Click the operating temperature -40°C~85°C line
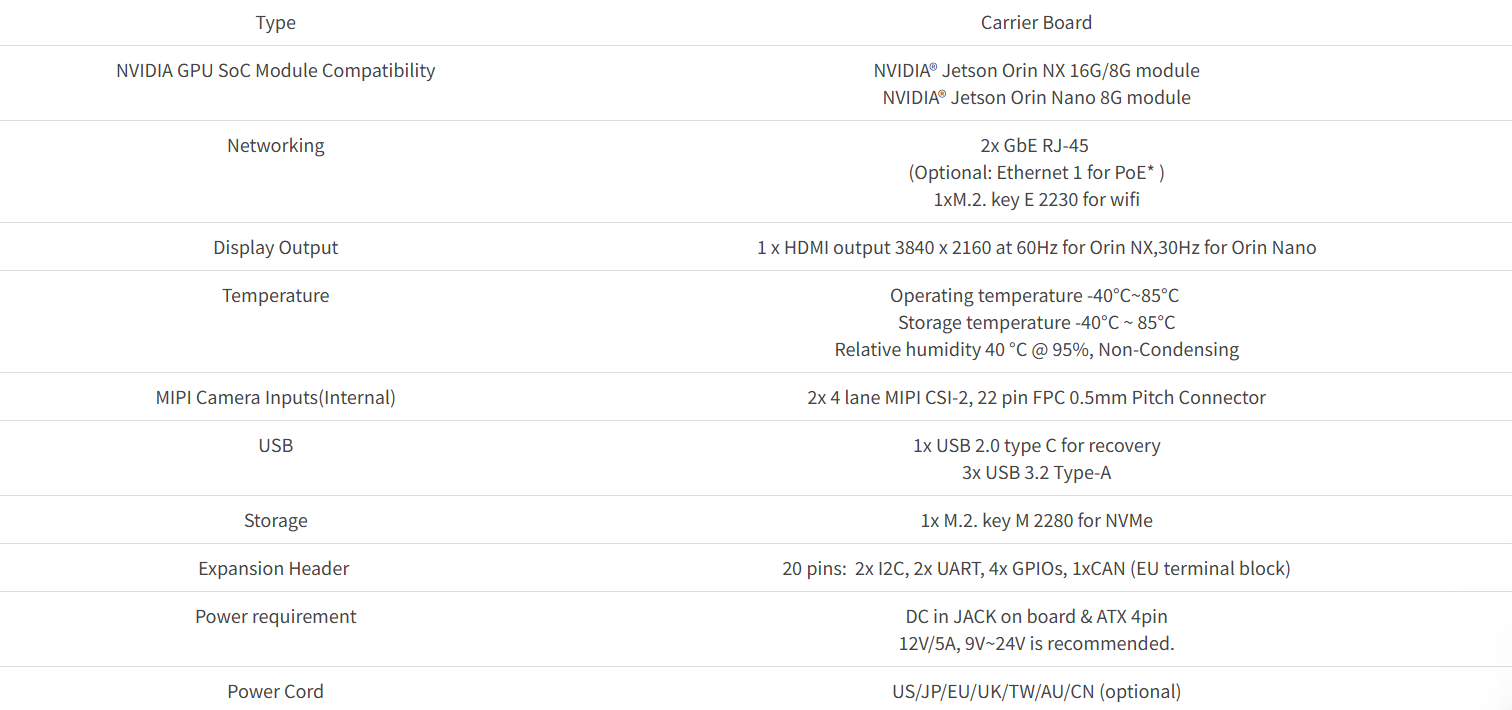1512x710 pixels. 1036,296
